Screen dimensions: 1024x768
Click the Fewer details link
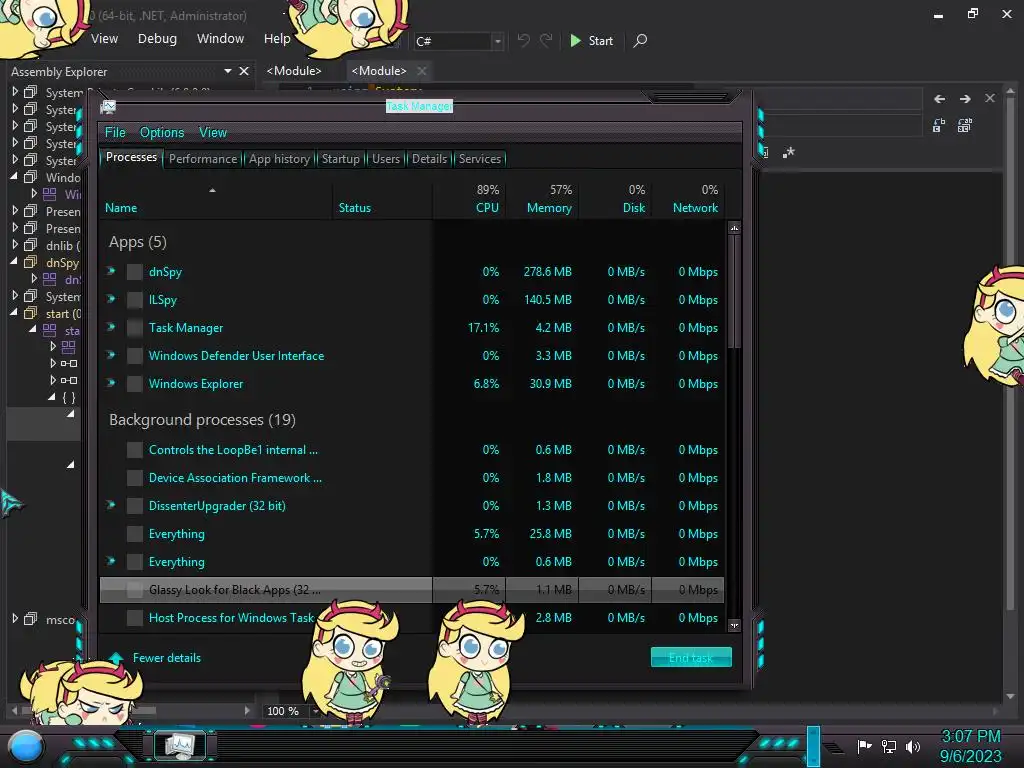(167, 658)
